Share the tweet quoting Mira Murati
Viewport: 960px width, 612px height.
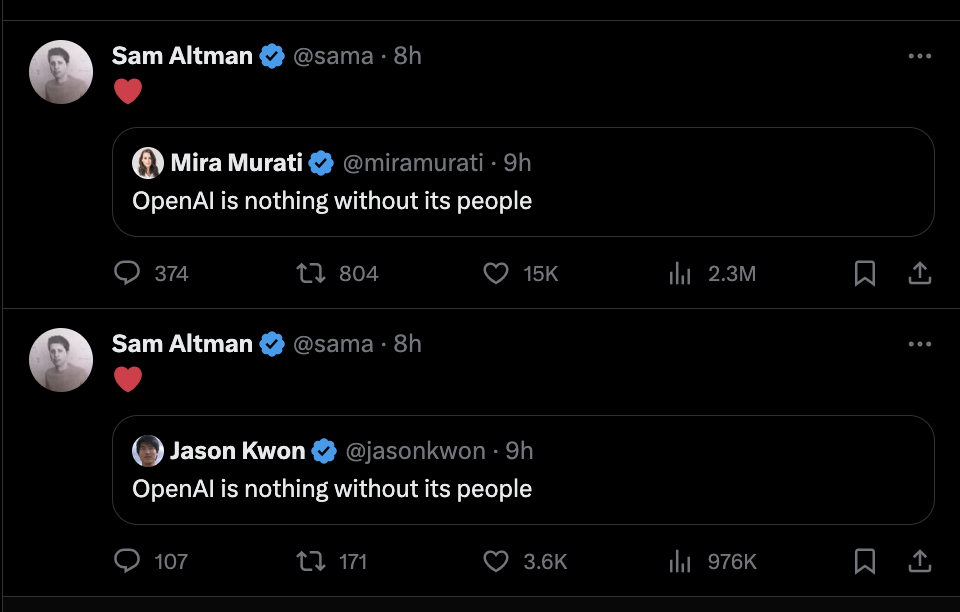click(x=920, y=273)
